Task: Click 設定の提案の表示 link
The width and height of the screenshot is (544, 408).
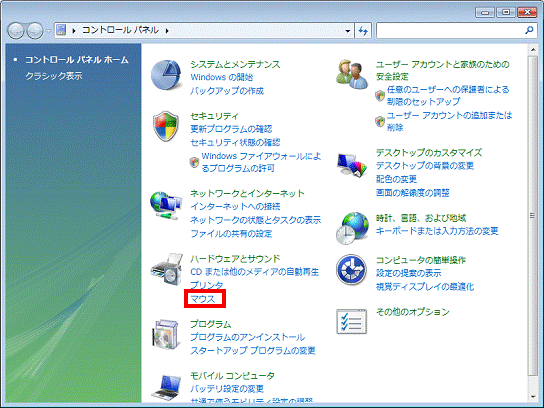Action: 409,273
